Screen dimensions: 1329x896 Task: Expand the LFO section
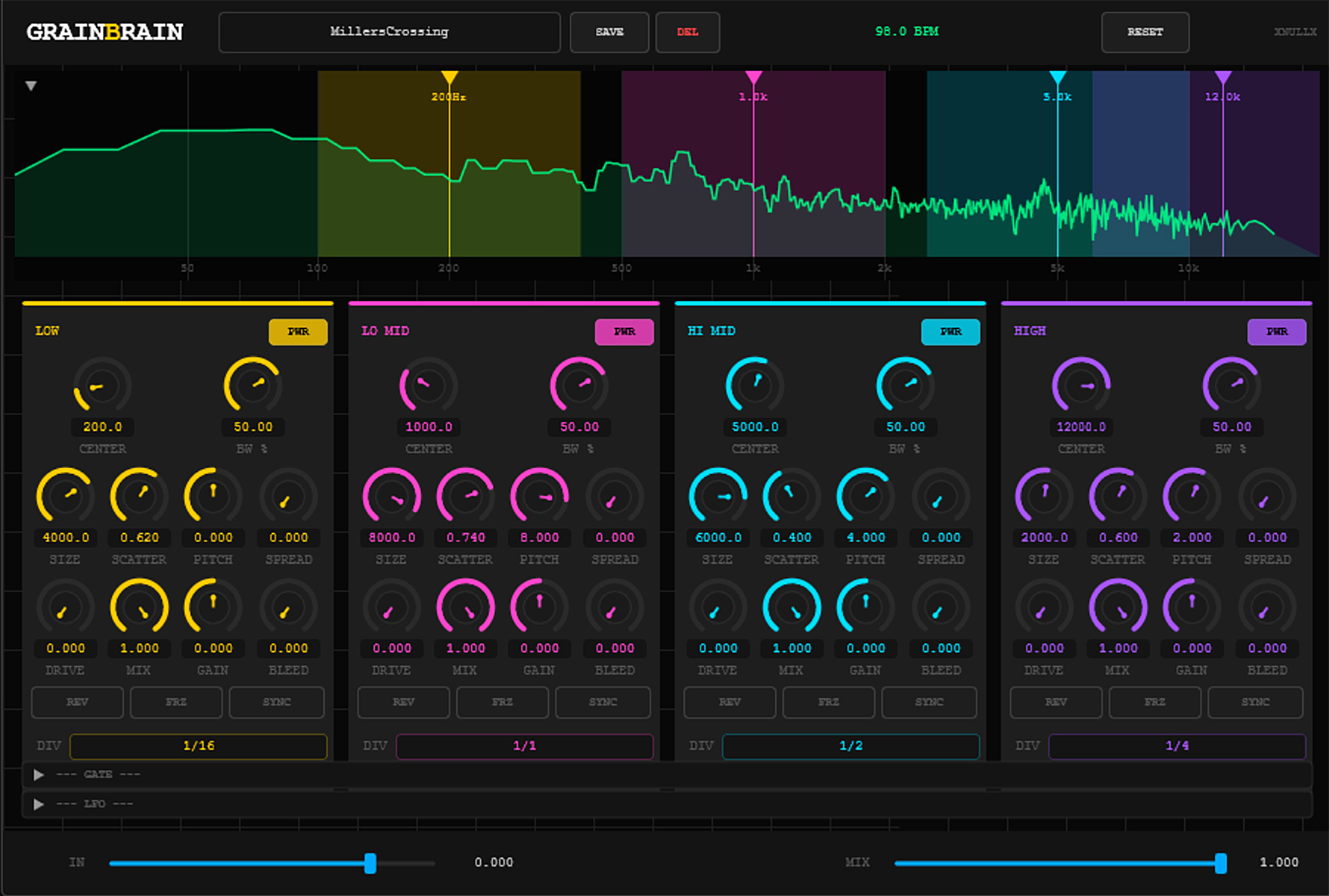coord(39,804)
